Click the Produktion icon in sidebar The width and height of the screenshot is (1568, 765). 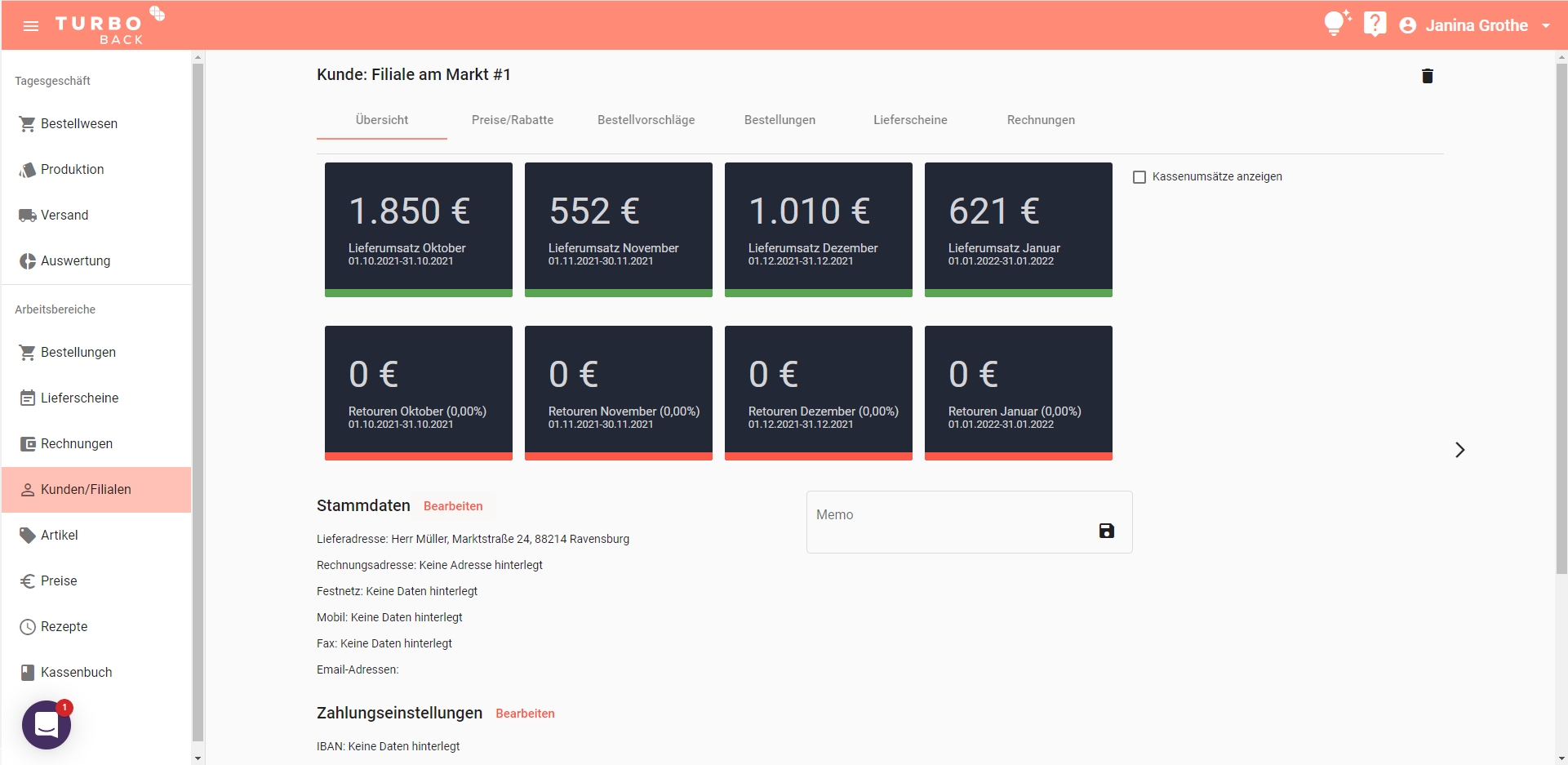pos(27,170)
